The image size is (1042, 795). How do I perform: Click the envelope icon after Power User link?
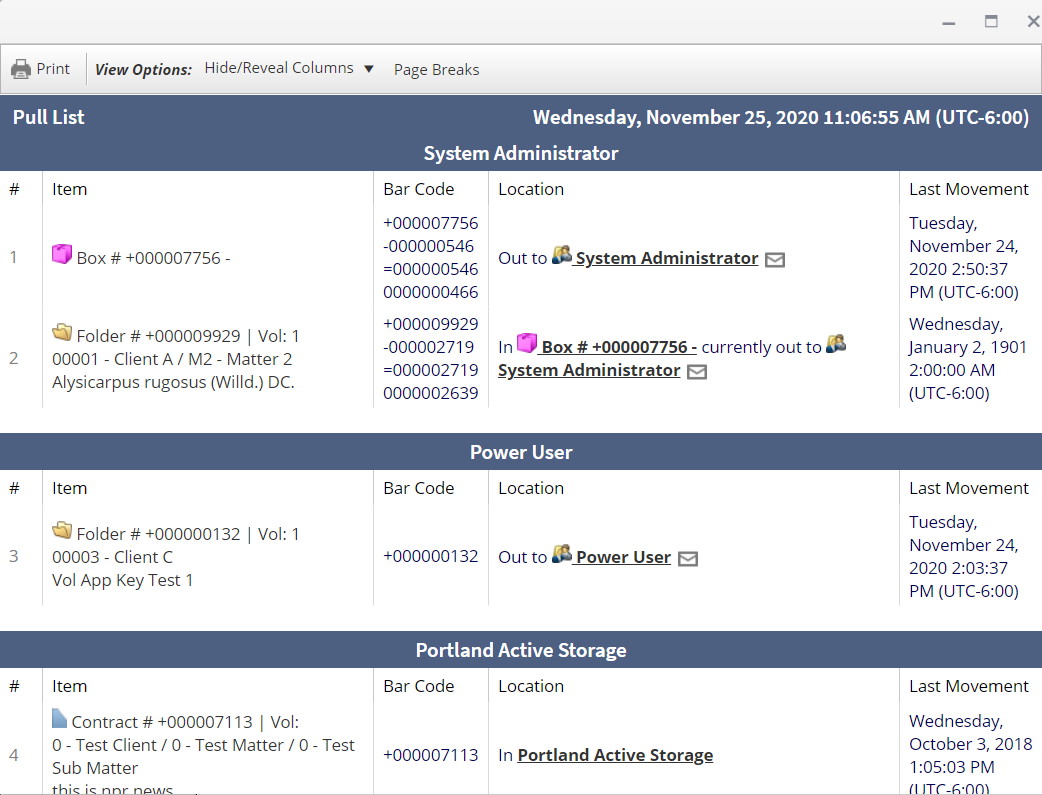688,558
